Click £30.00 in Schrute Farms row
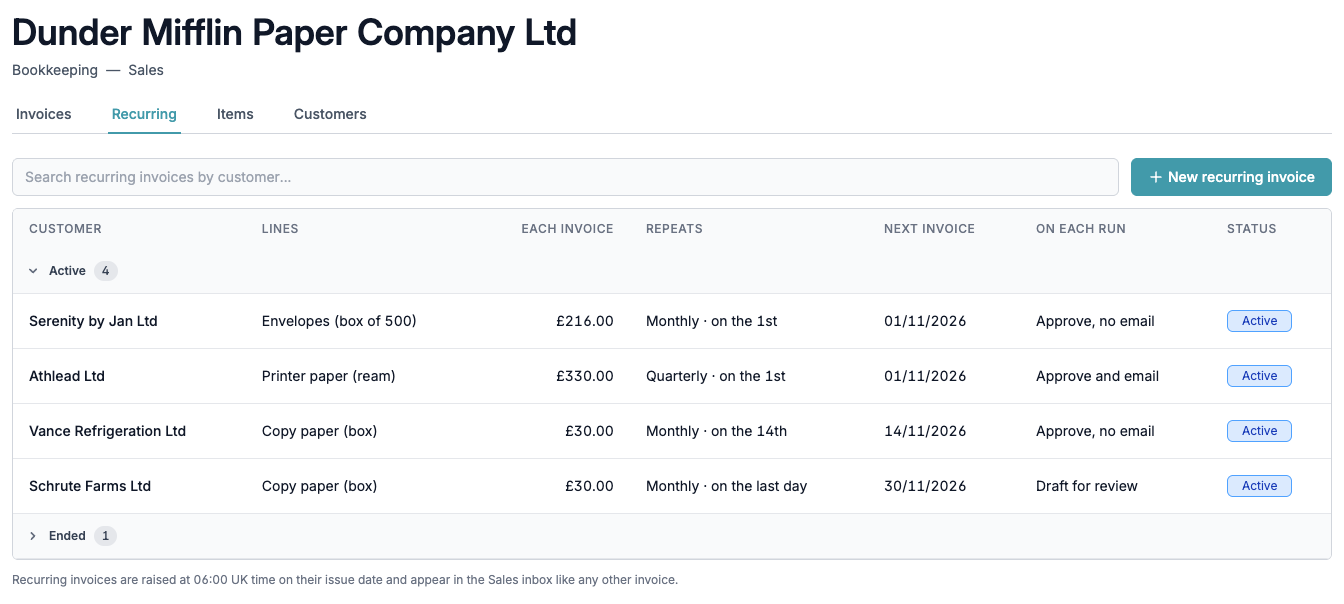Screen dimensions: 1344x604 point(589,486)
